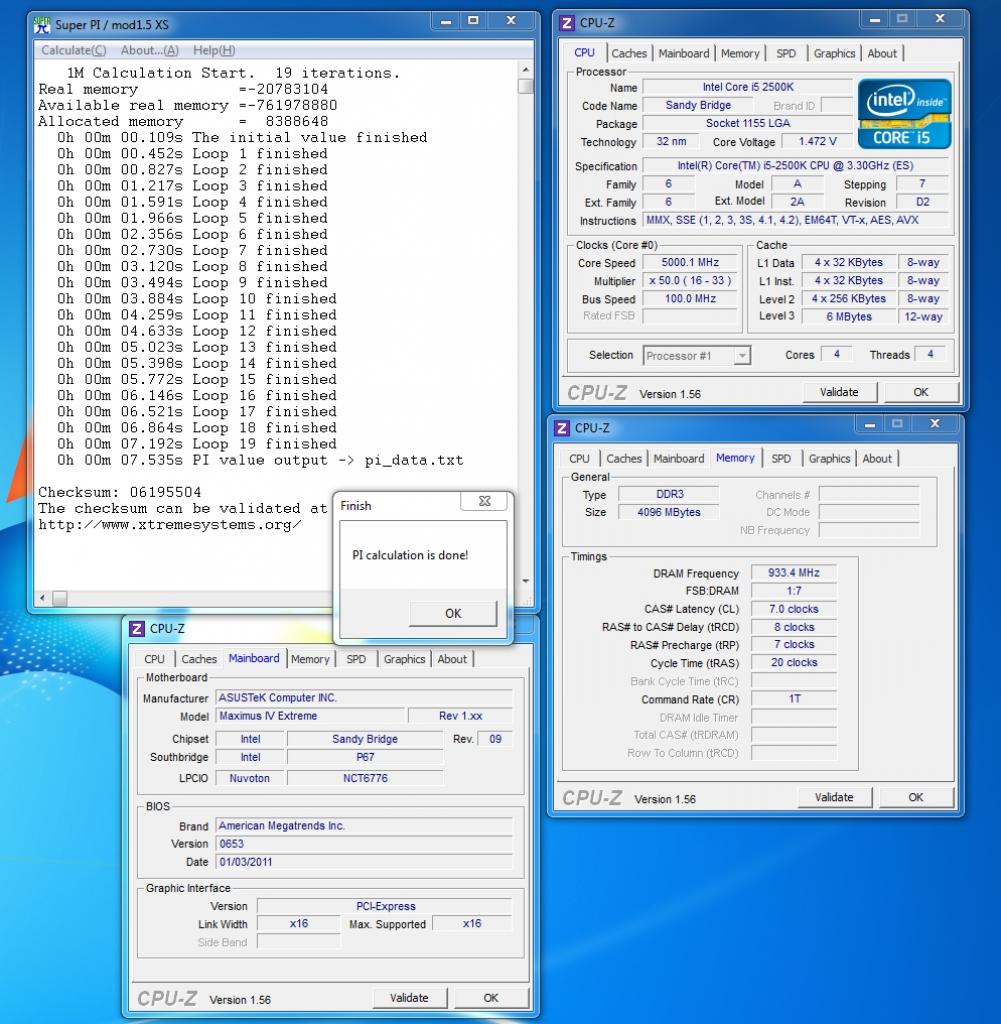
Task: Select About tab in the Memory CPU-Z window
Action: pyautogui.click(x=877, y=458)
